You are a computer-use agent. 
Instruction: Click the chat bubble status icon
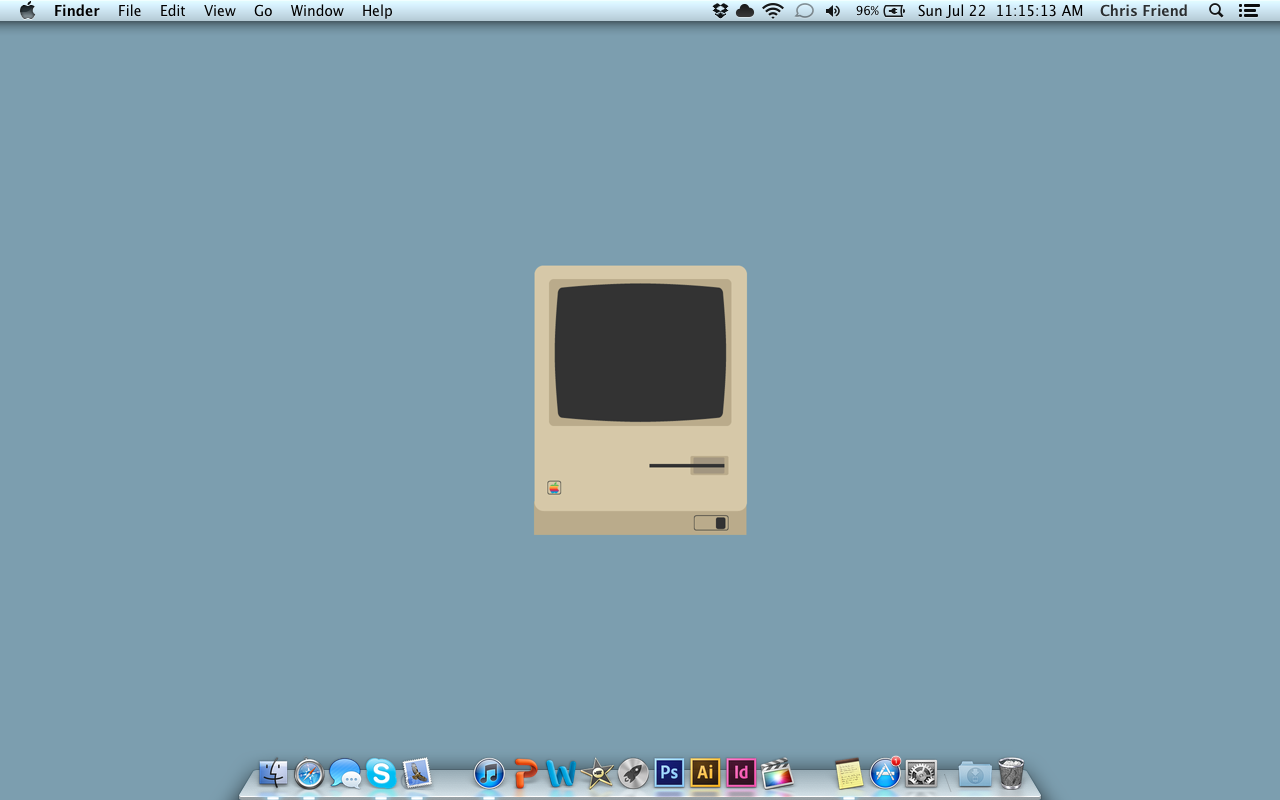(x=804, y=11)
